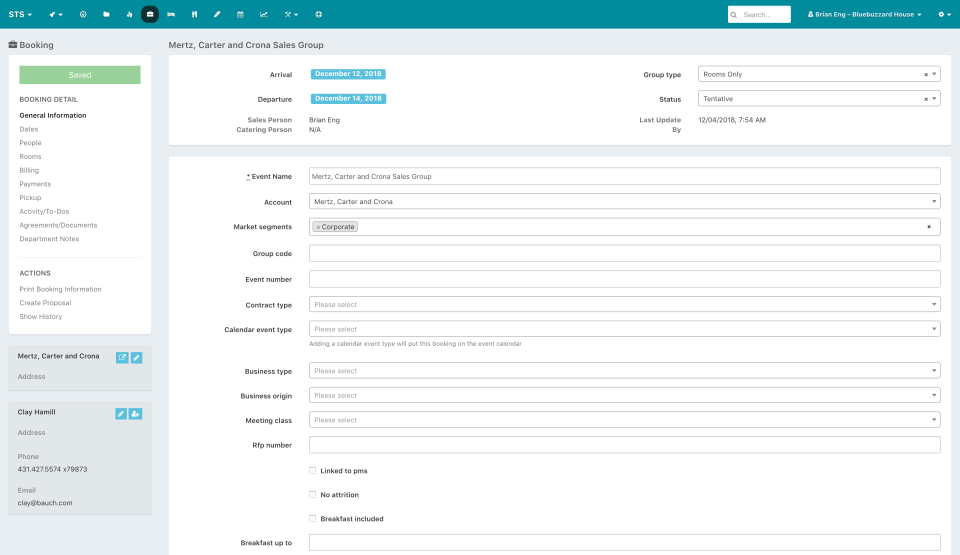Go to the Payments section
This screenshot has height=555, width=960.
click(x=35, y=184)
